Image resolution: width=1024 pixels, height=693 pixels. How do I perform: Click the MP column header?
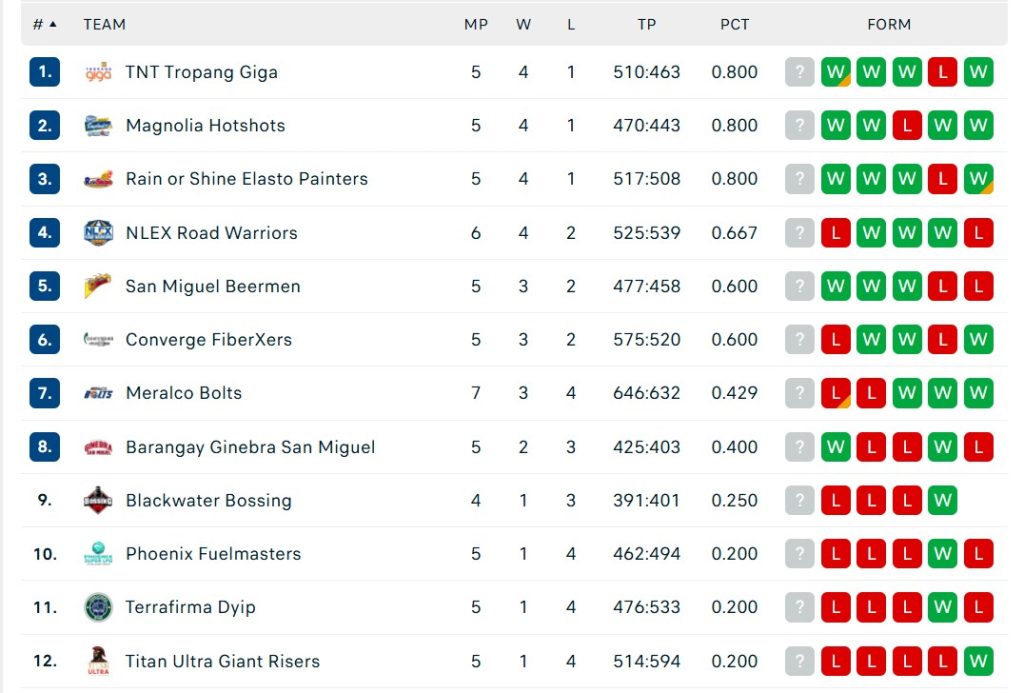pos(476,24)
